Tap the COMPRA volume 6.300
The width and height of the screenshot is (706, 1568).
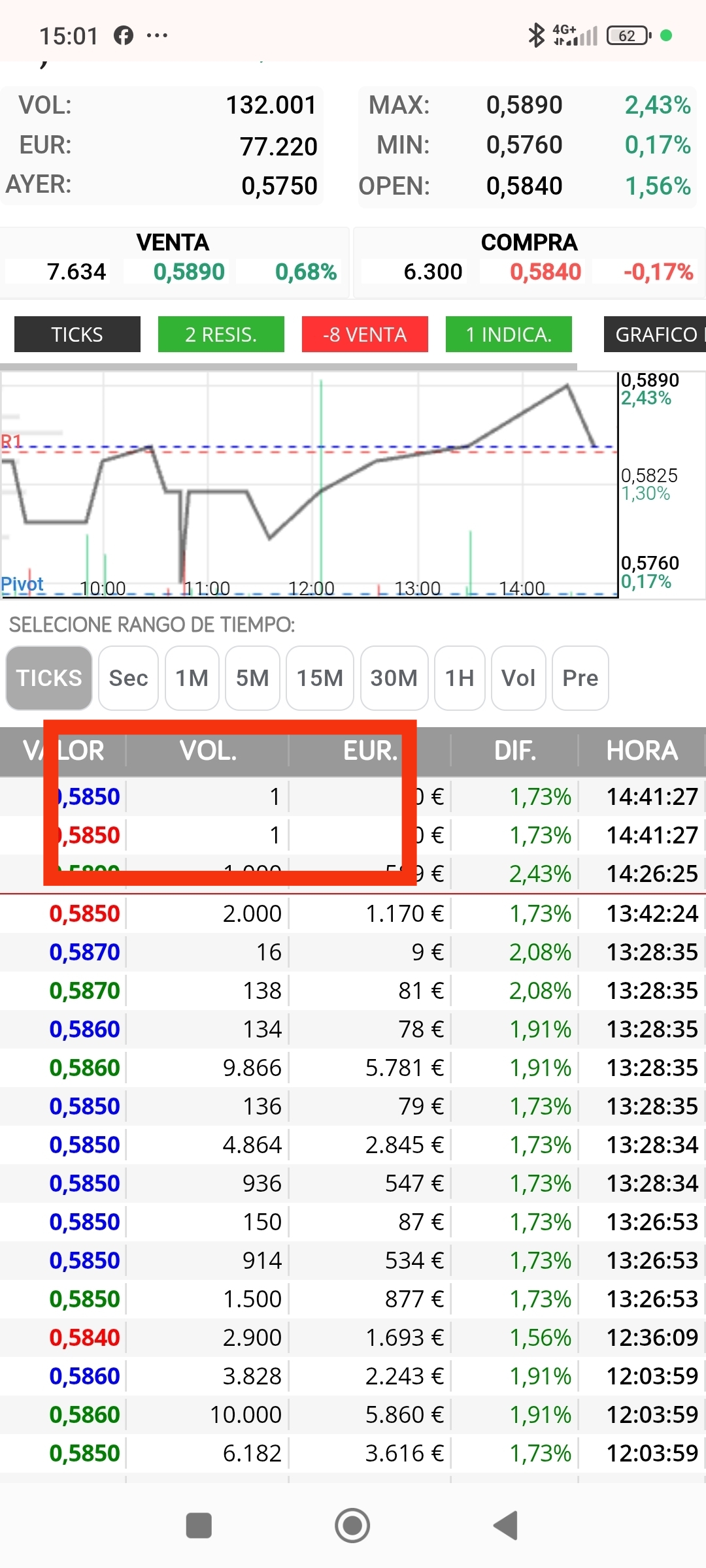pos(433,272)
